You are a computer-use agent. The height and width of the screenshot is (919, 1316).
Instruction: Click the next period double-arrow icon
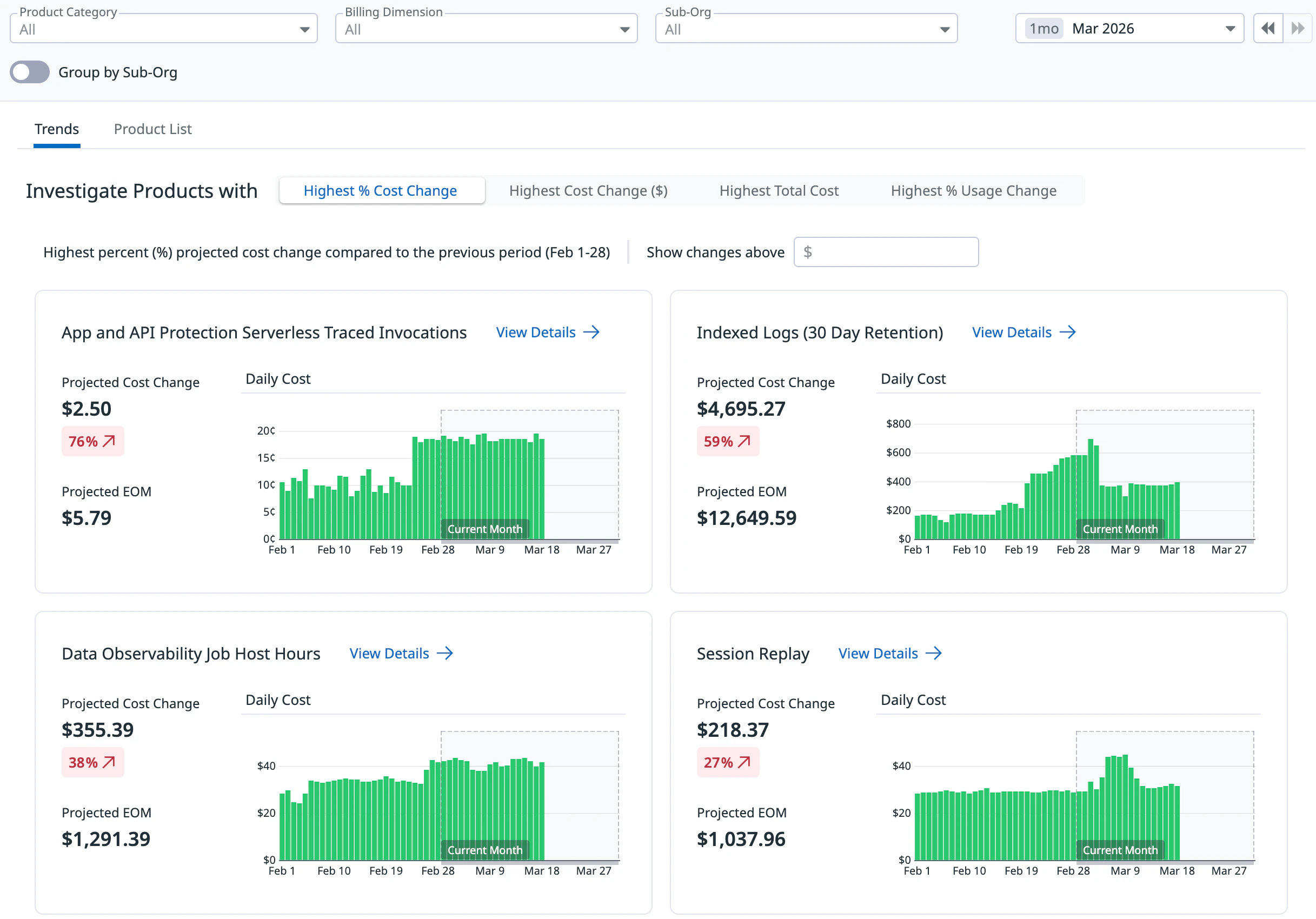pyautogui.click(x=1297, y=28)
